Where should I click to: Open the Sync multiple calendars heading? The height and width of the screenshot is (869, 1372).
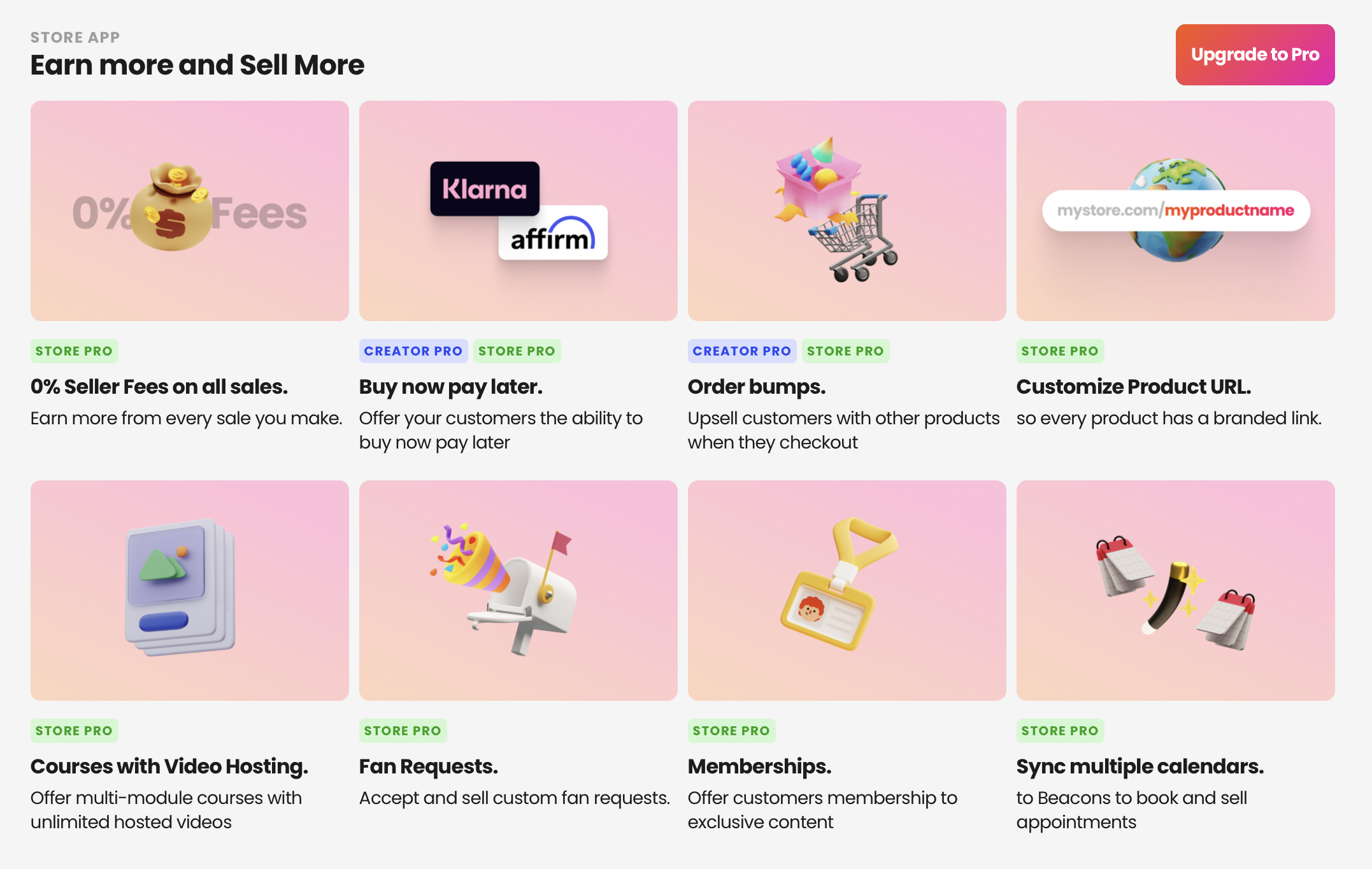1140,766
